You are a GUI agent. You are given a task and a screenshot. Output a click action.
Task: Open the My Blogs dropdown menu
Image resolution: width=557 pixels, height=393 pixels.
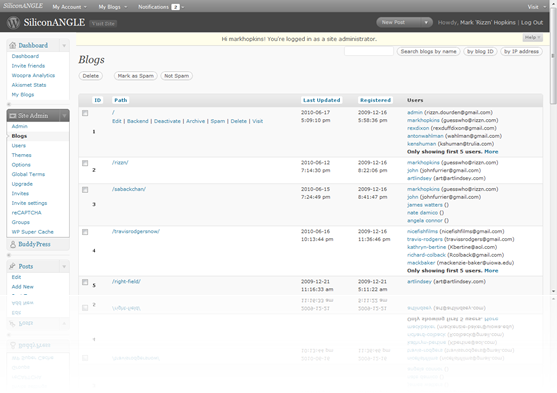click(112, 7)
